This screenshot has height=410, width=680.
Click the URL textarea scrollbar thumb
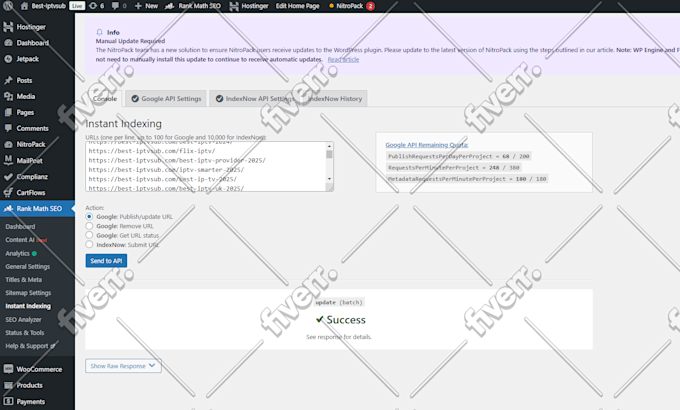329,154
